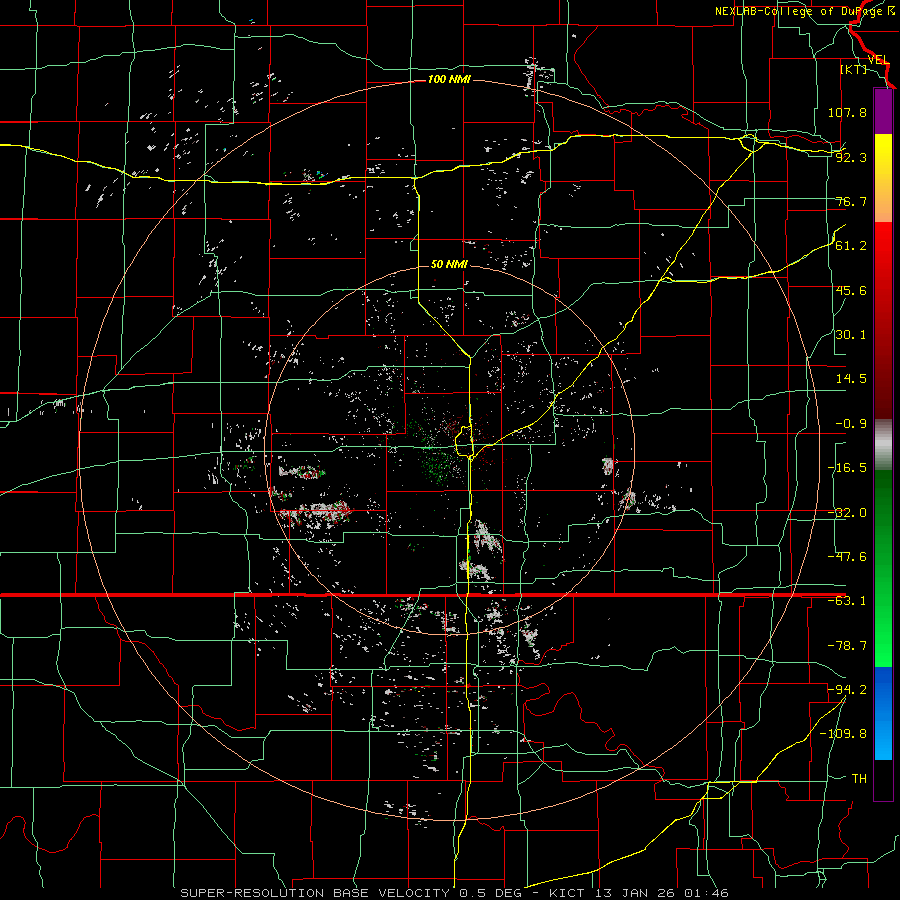Screen dimensions: 900x900
Task: Select the 45.6 value on the velocity scale
Action: (851, 290)
